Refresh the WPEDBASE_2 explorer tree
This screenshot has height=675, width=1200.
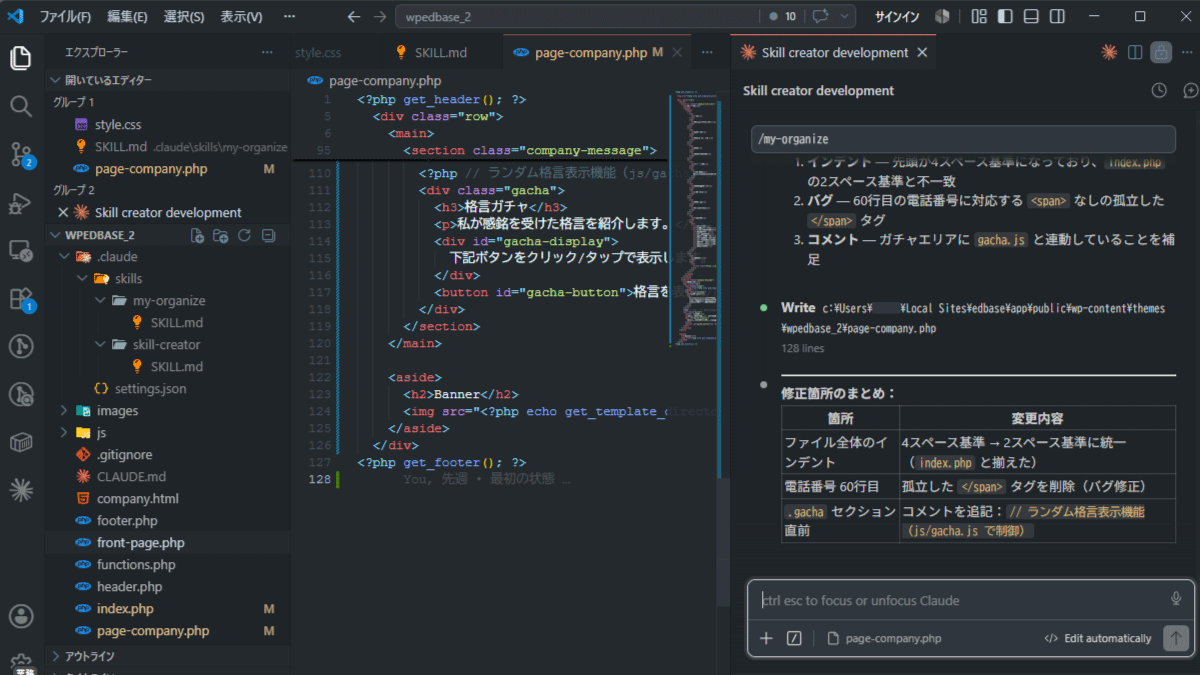coord(244,235)
